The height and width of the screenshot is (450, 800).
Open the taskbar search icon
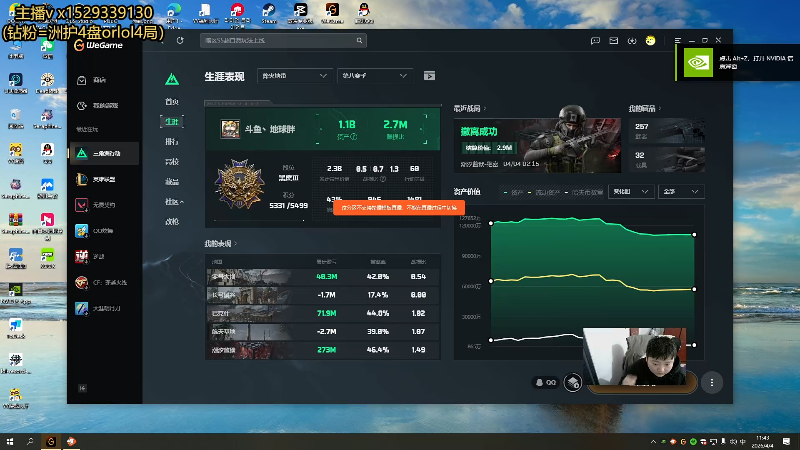[x=30, y=441]
